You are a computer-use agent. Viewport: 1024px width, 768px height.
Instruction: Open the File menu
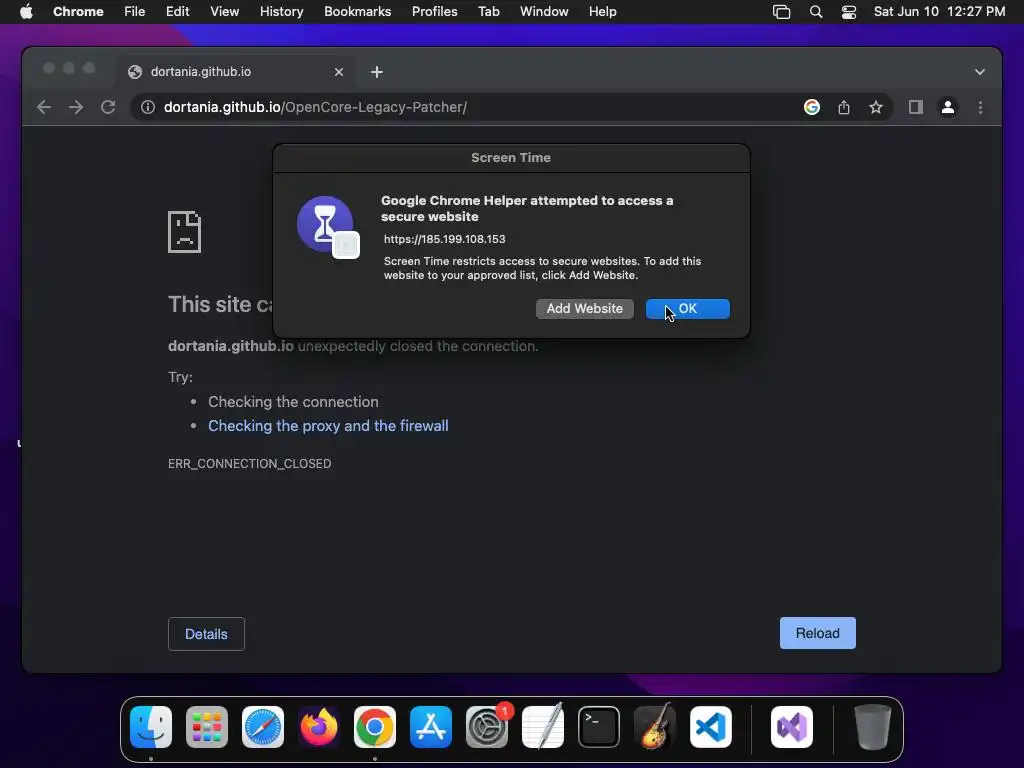pos(135,12)
